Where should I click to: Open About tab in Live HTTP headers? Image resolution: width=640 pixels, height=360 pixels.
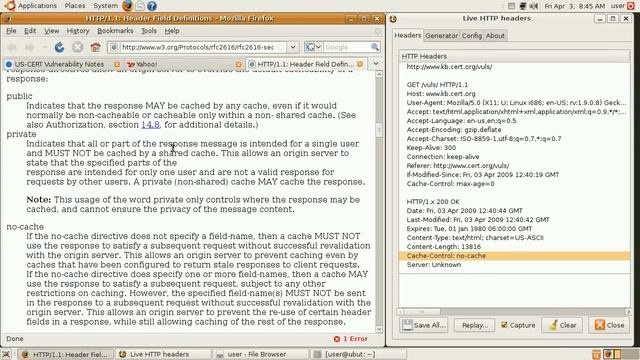[495, 36]
